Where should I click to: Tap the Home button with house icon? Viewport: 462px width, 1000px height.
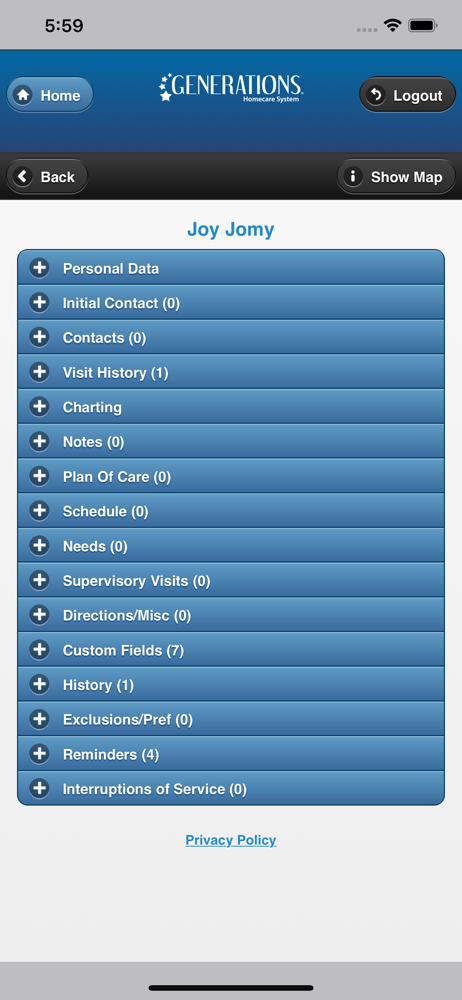50,95
